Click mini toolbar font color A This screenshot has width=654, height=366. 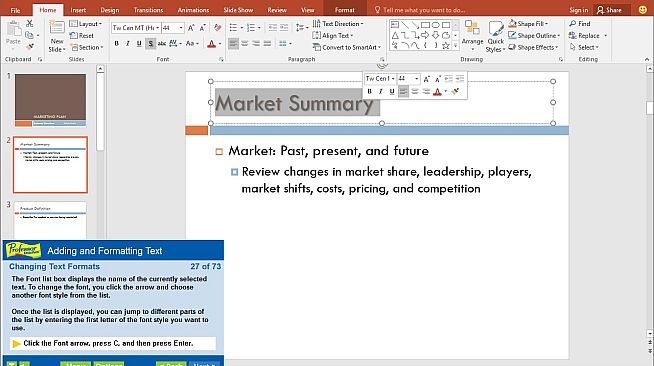click(x=437, y=91)
